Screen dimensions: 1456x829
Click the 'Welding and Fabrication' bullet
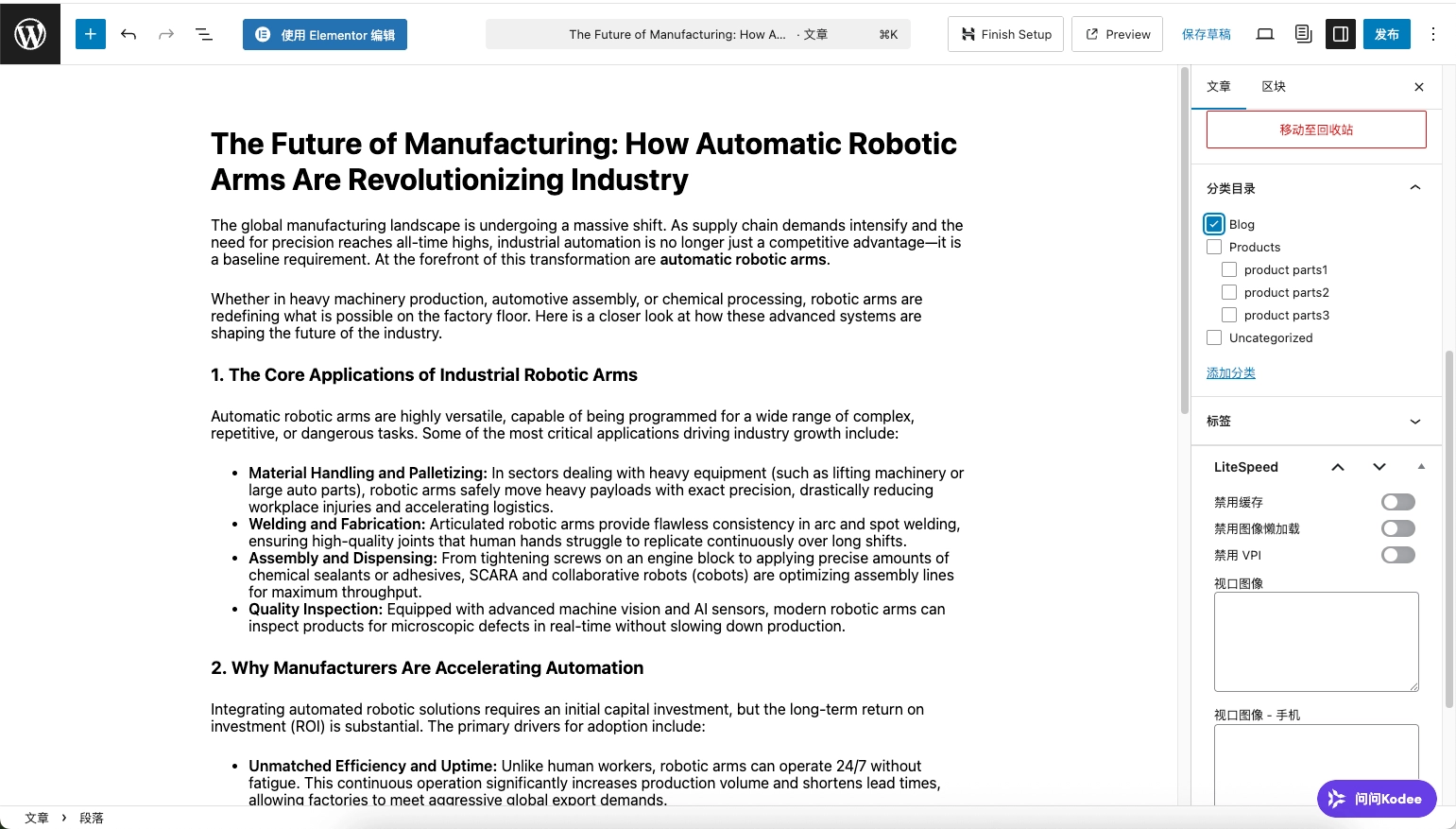607,532
